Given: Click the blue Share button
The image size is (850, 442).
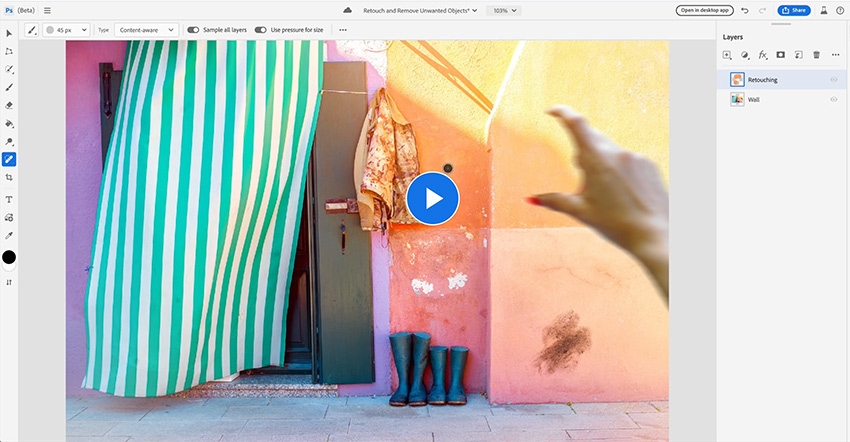Looking at the screenshot, I should [794, 10].
